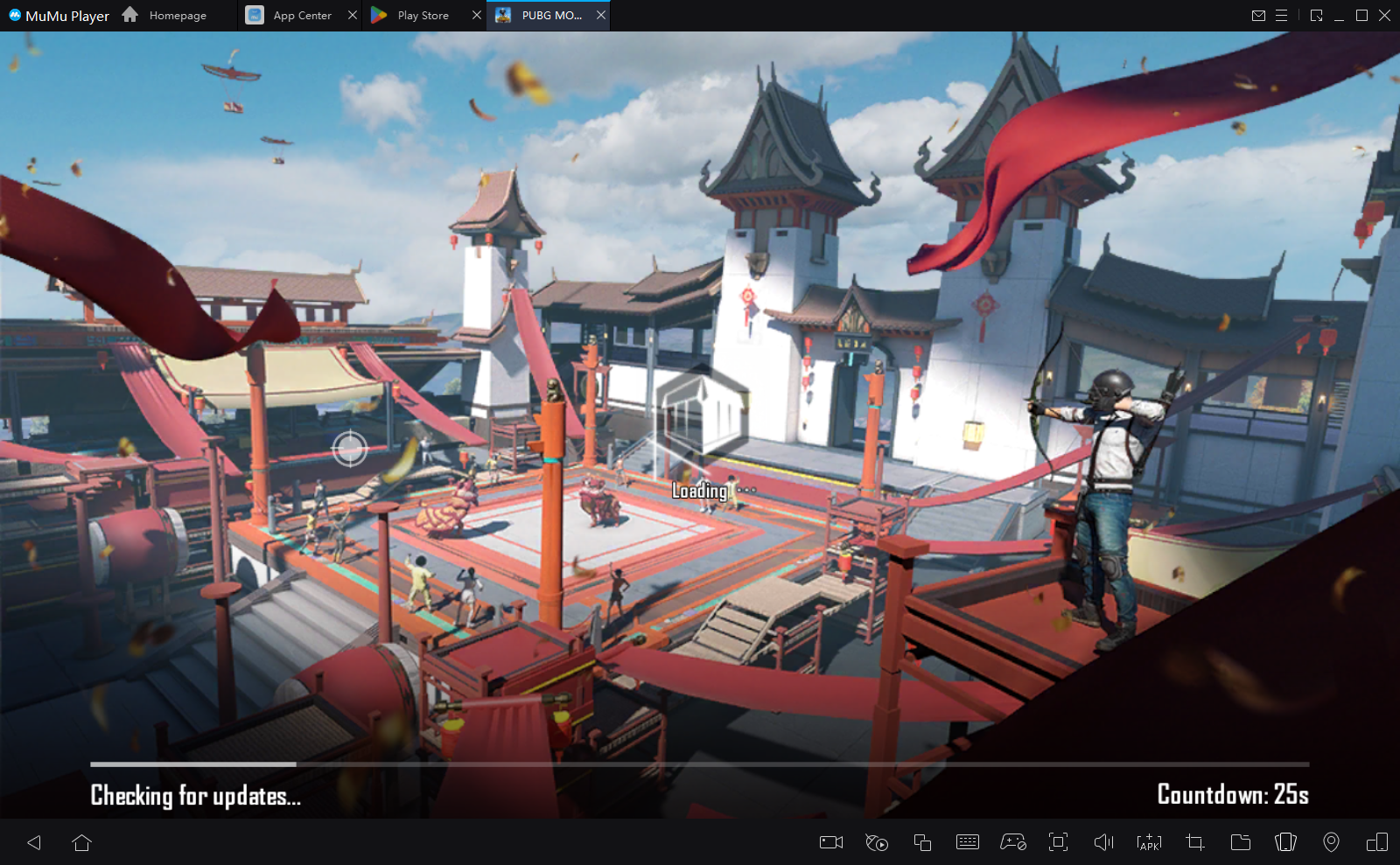The width and height of the screenshot is (1400, 865).
Task: Go to the Android home screen icon
Action: pos(81,842)
